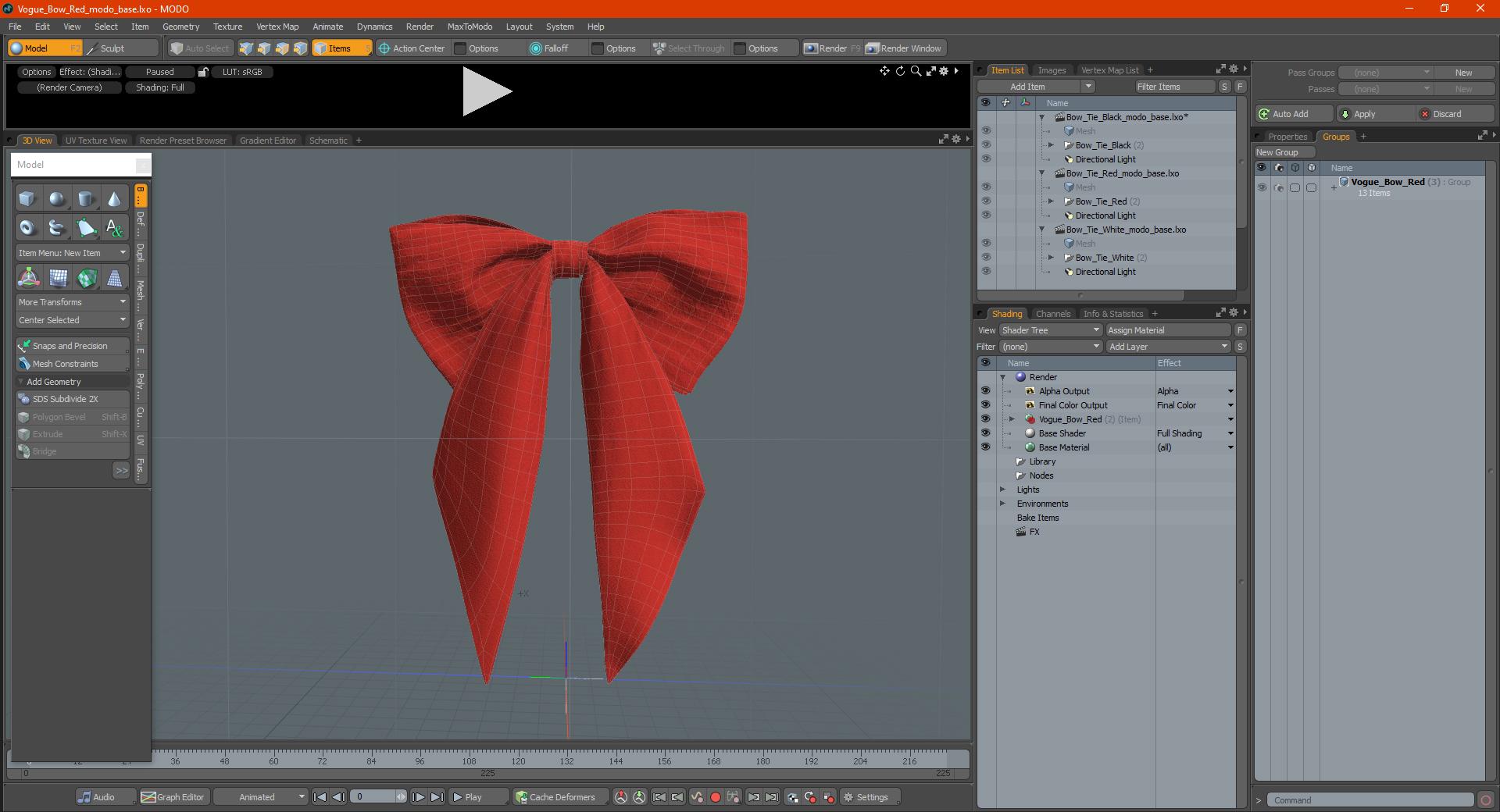The image size is (1500, 812).
Task: Toggle visibility of Alpha Output layer
Action: point(985,391)
